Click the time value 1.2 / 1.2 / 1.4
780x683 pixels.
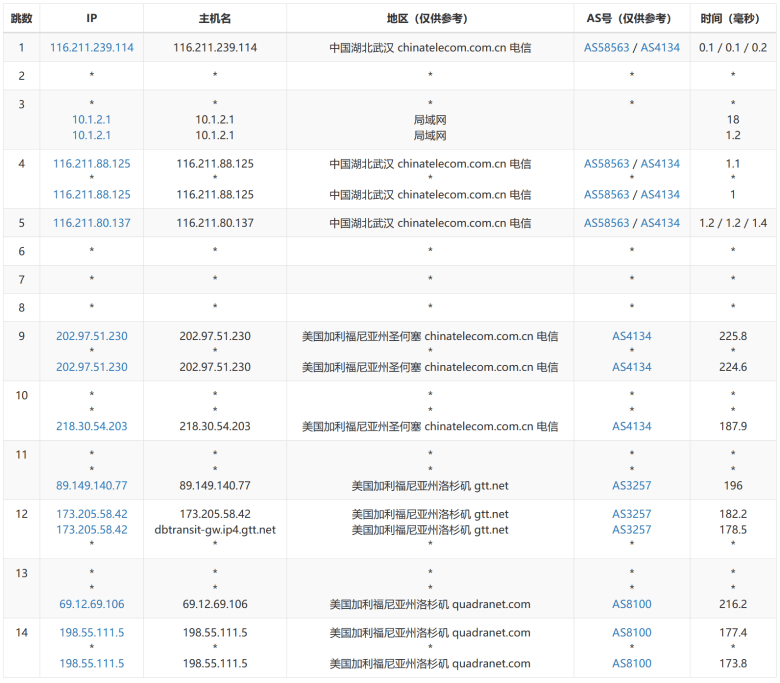[x=733, y=223]
